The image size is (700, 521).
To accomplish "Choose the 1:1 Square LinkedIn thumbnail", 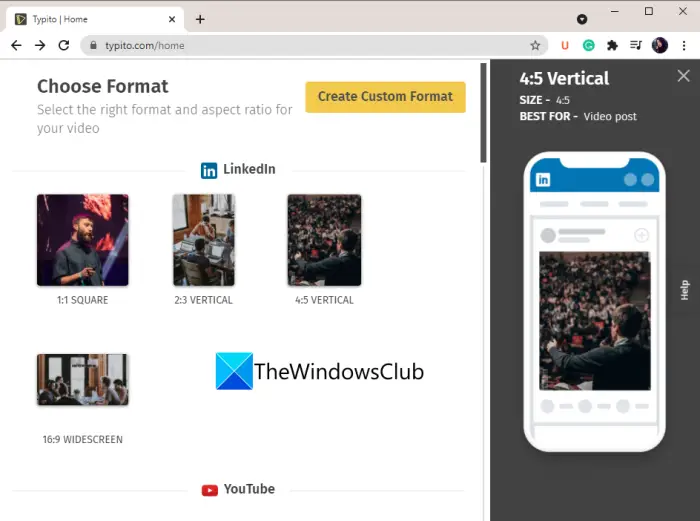I will [x=83, y=240].
